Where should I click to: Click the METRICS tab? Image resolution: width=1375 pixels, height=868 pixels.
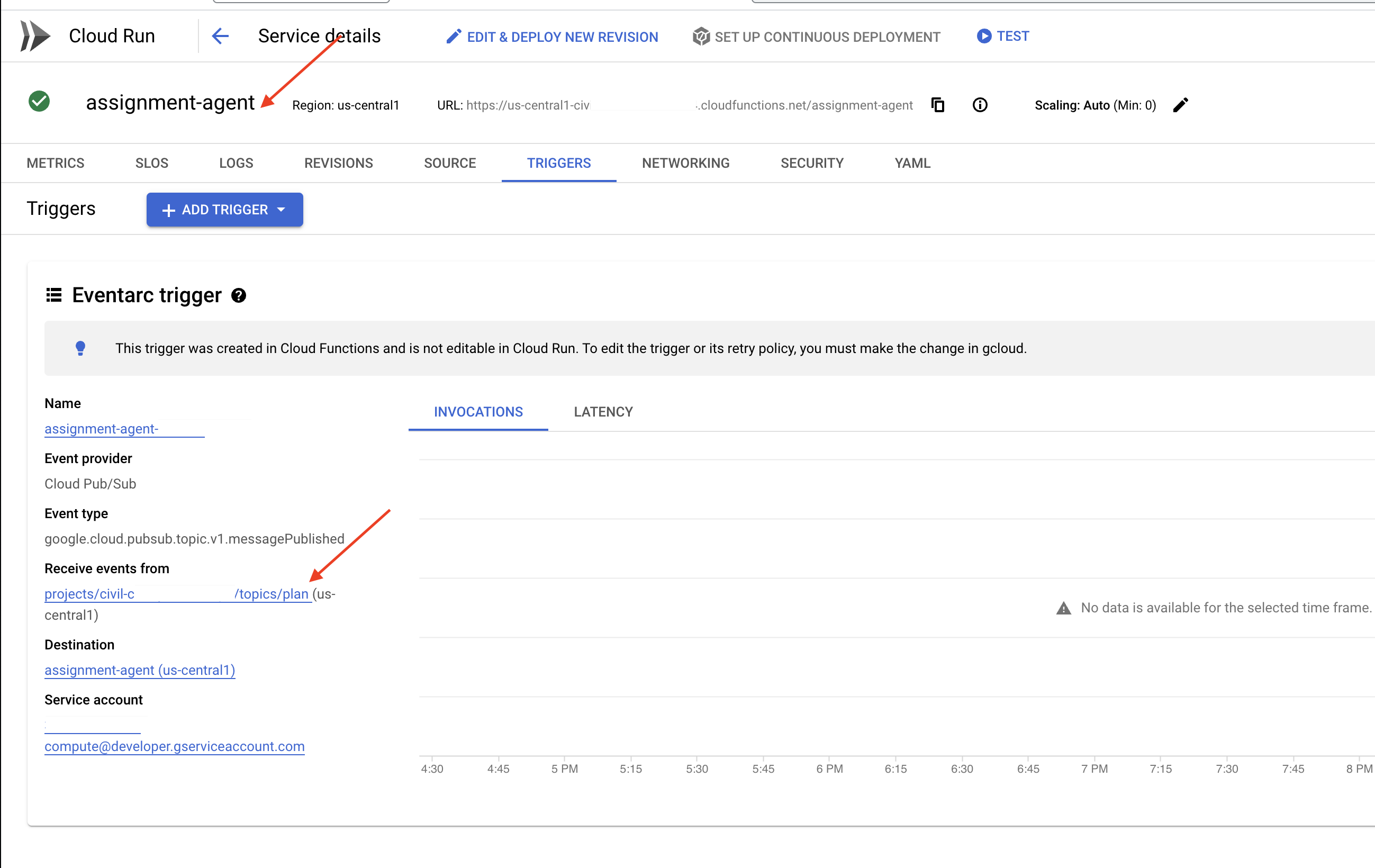pyautogui.click(x=56, y=162)
